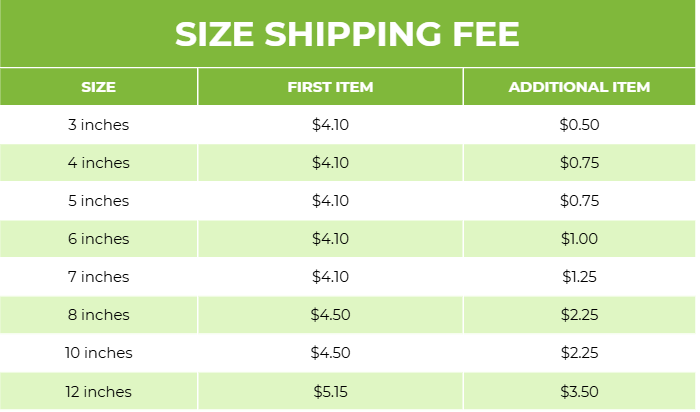
Task: Click the 3 inches size cell
Action: 98,125
